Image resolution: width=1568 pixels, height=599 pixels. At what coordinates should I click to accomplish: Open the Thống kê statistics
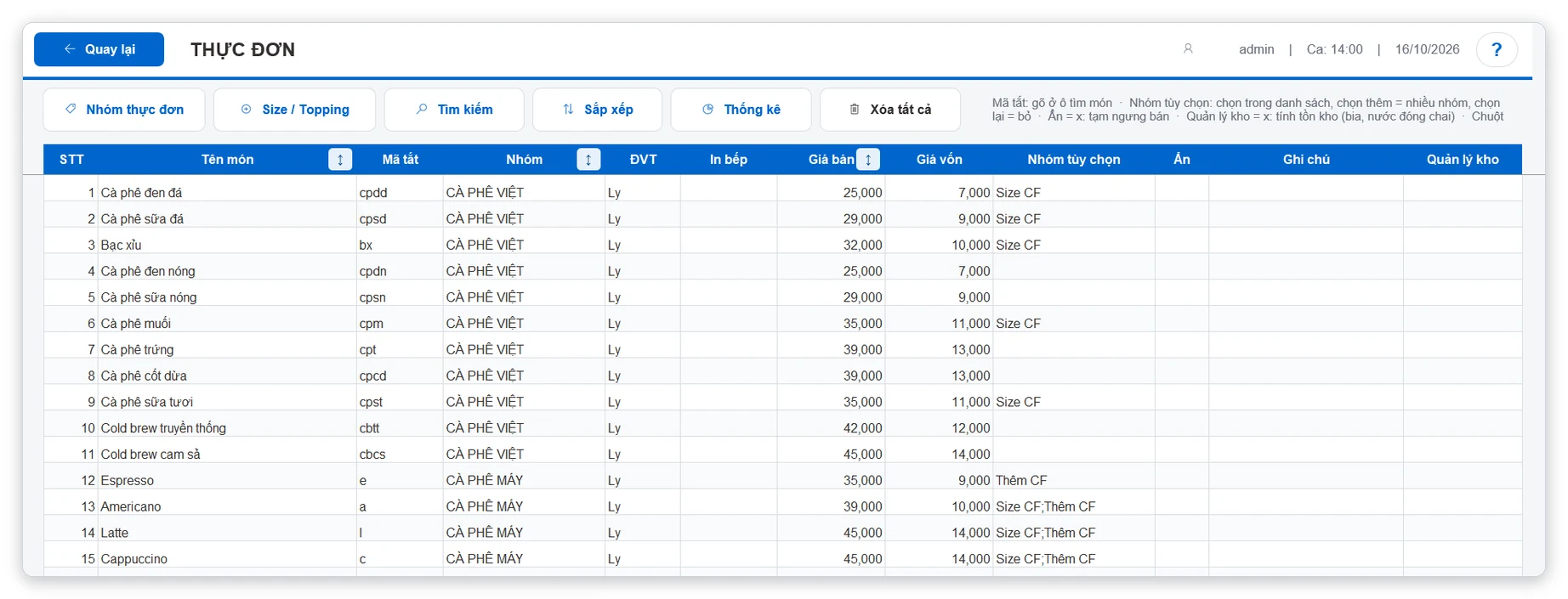click(x=741, y=110)
